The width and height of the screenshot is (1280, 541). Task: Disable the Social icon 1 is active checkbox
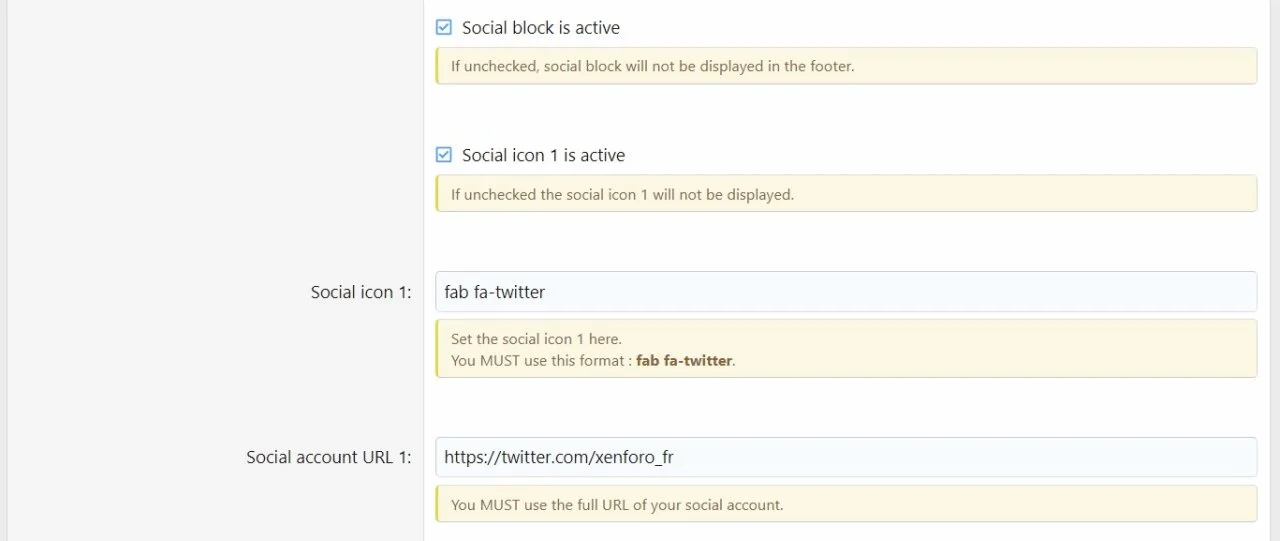pyautogui.click(x=444, y=155)
